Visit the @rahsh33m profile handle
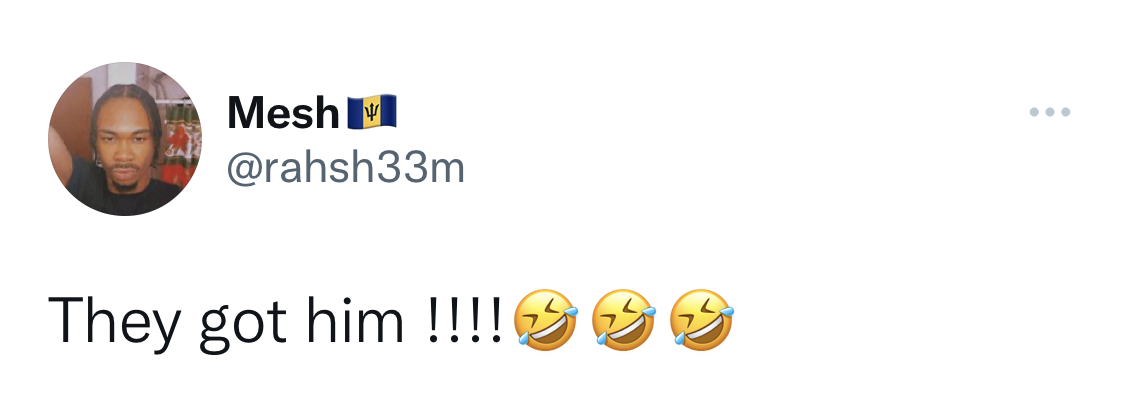Image resolution: width=1125 pixels, height=396 pixels. 346,169
